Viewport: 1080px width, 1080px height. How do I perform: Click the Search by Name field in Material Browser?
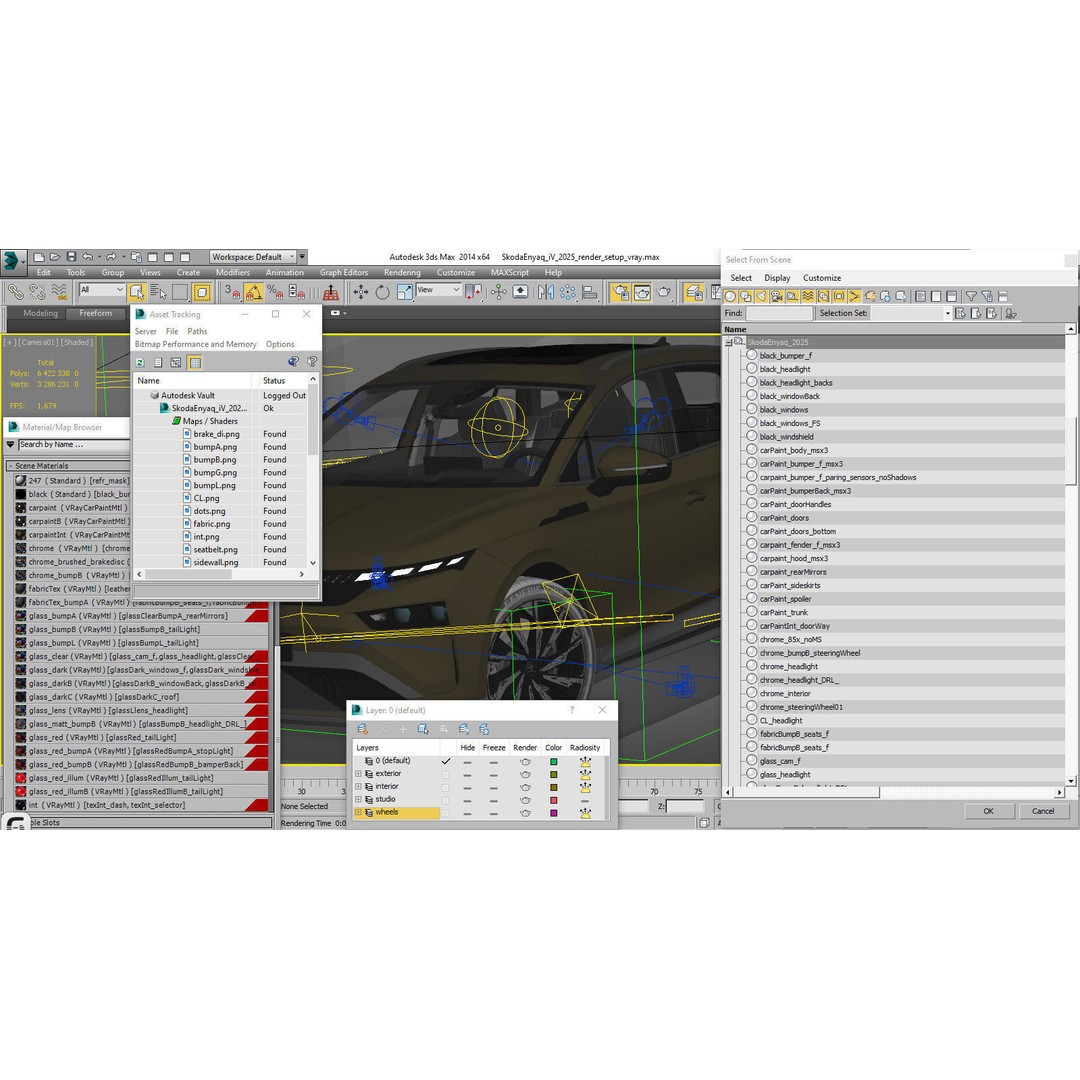pos(74,445)
